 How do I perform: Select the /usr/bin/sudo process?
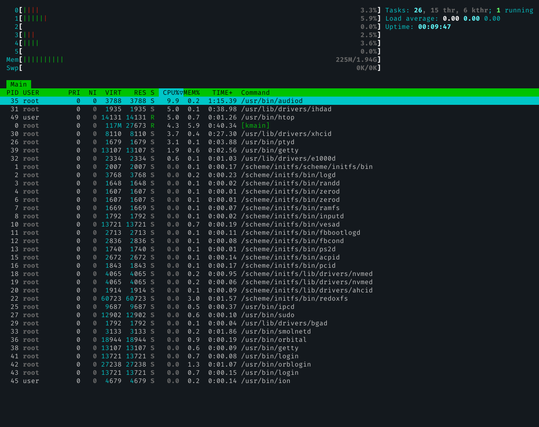[x=270, y=315]
